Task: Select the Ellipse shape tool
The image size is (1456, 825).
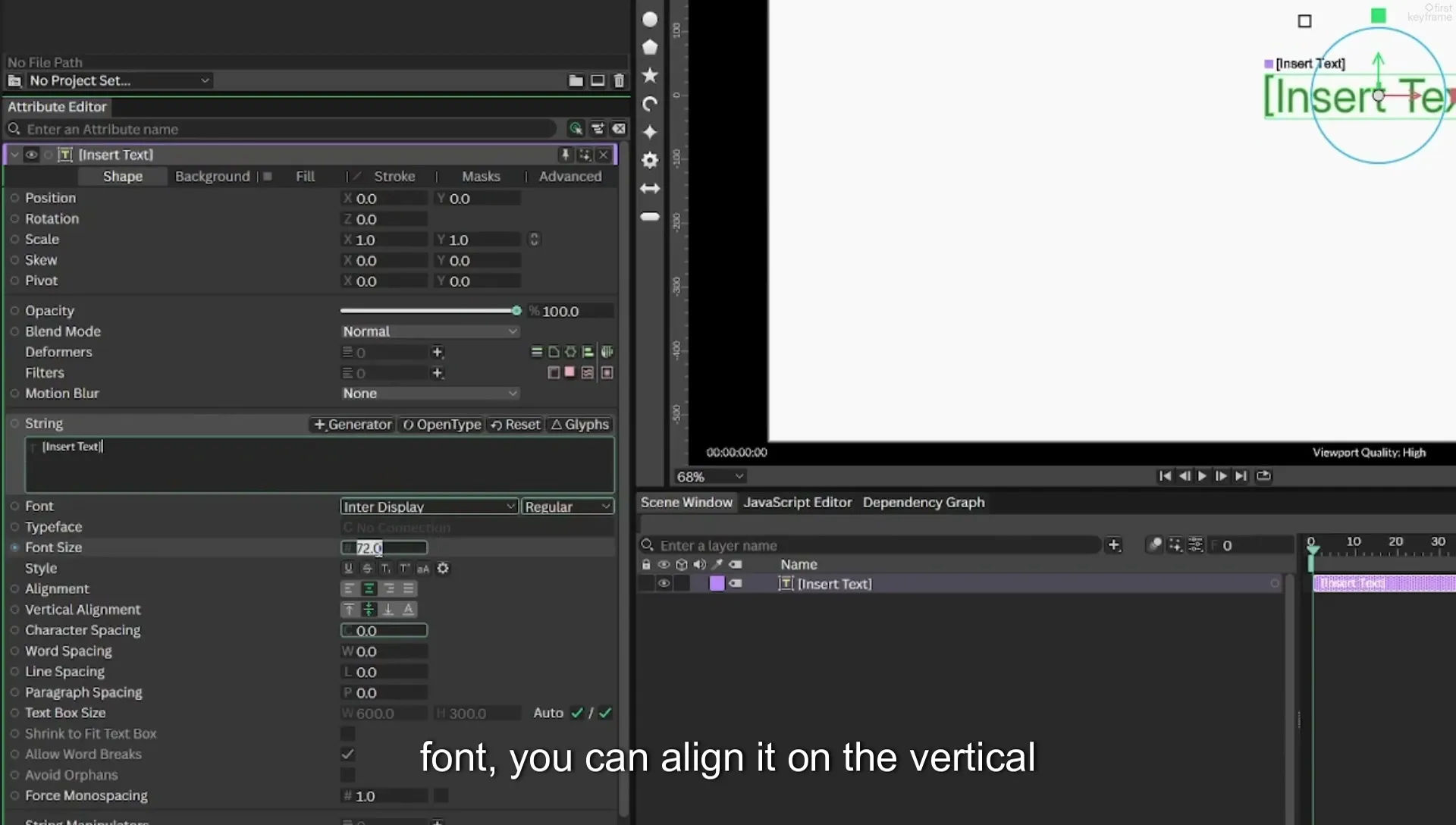Action: [650, 19]
